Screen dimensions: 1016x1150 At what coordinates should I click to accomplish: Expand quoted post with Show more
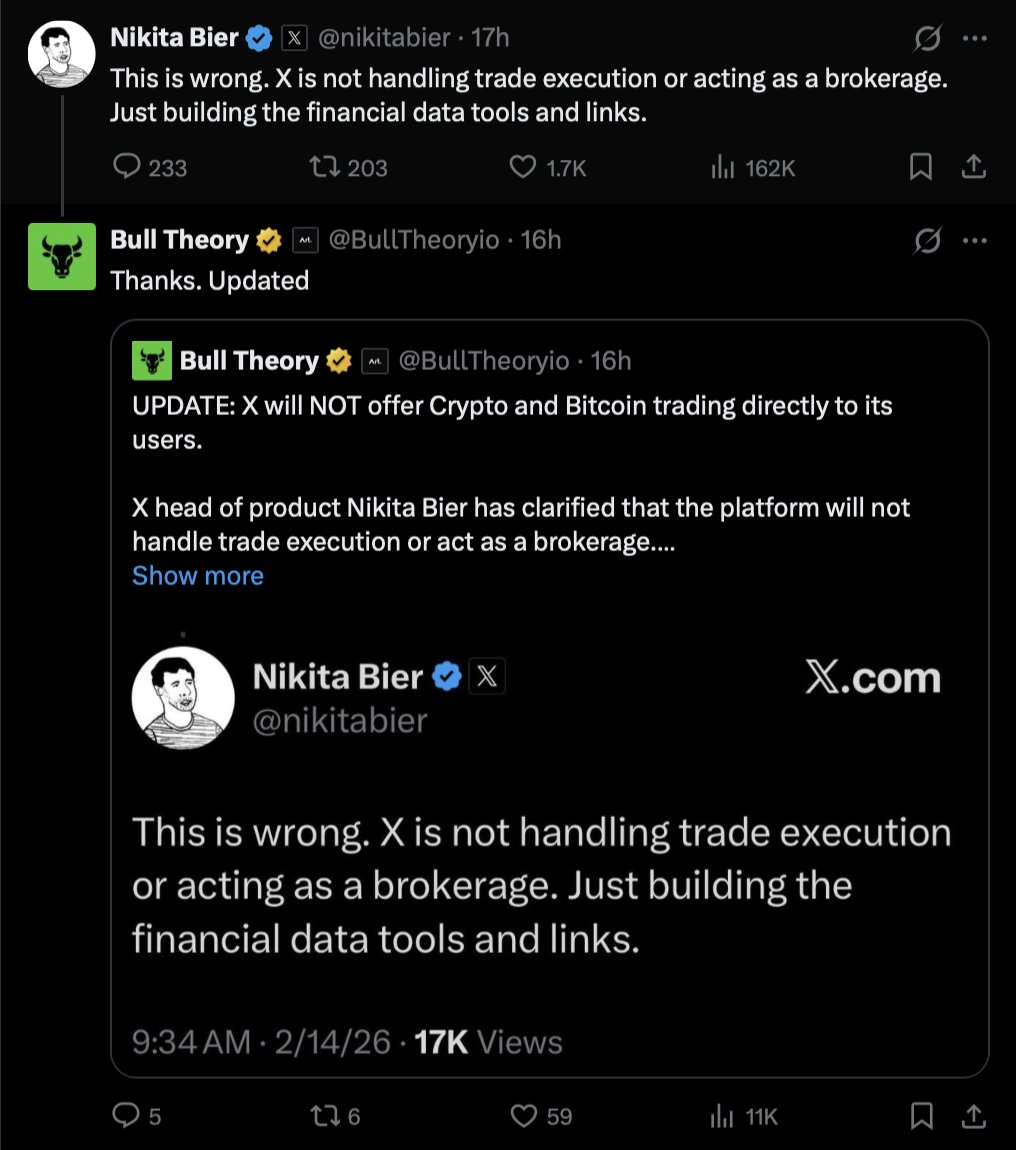[x=198, y=576]
